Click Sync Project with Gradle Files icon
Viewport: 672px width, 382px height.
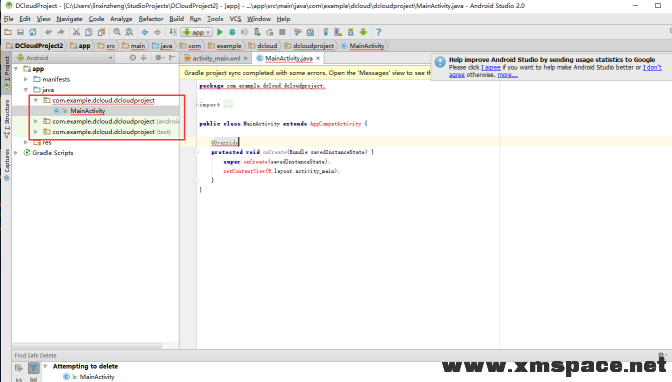(326, 32)
